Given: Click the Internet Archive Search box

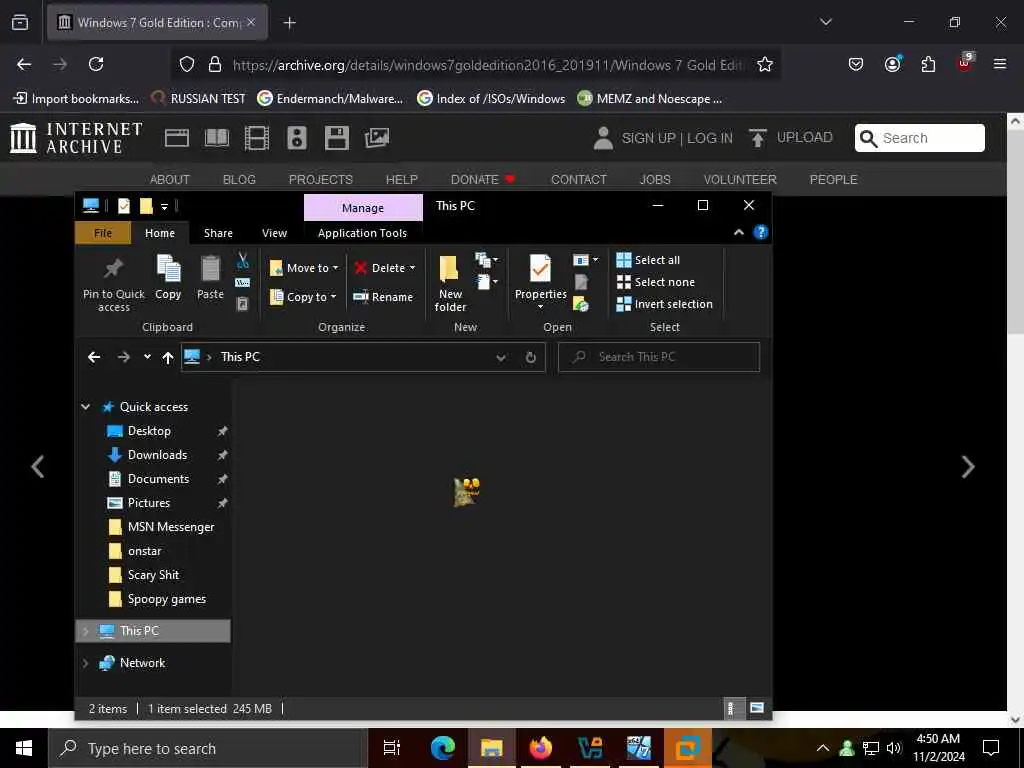Looking at the screenshot, I should tap(920, 138).
